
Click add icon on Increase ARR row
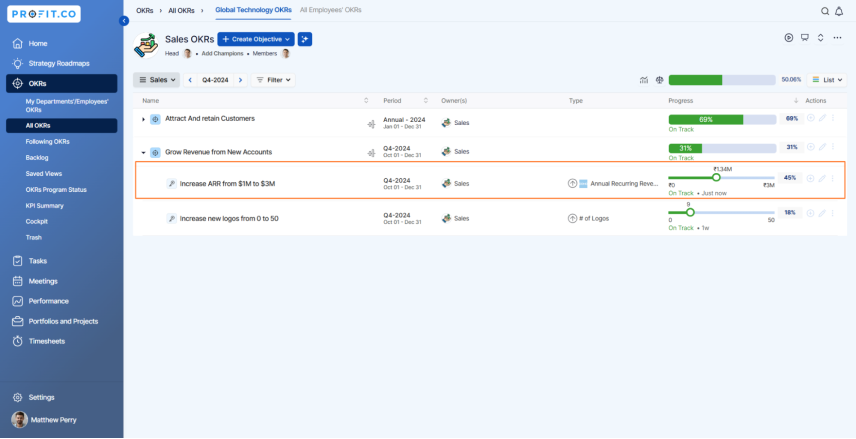[811, 179]
